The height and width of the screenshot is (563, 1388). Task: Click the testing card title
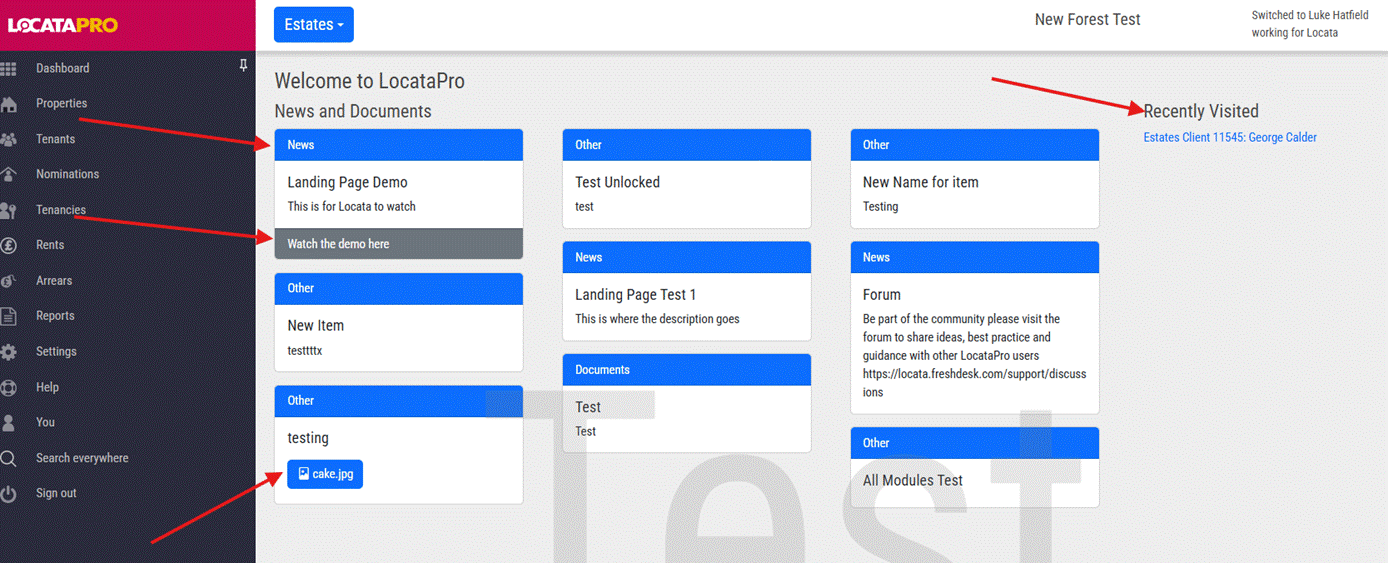click(308, 439)
